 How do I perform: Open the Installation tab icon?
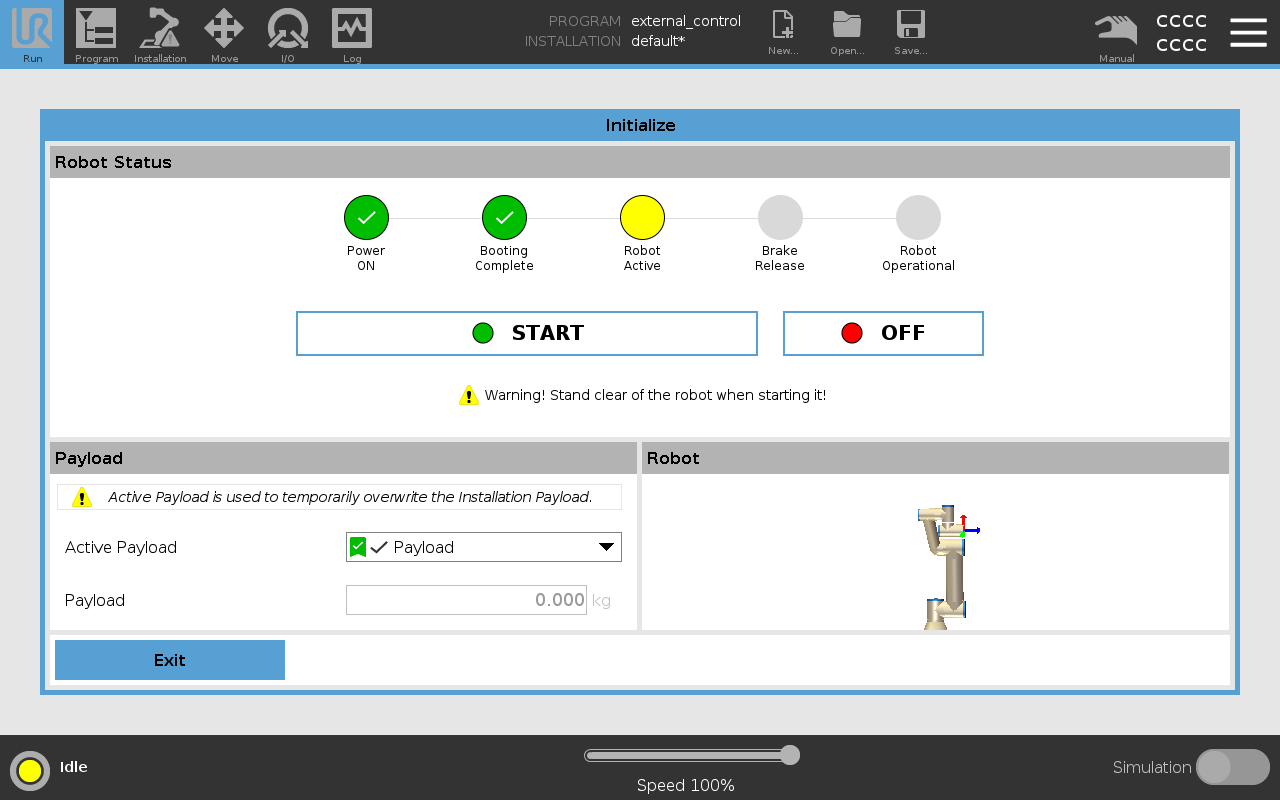(160, 30)
